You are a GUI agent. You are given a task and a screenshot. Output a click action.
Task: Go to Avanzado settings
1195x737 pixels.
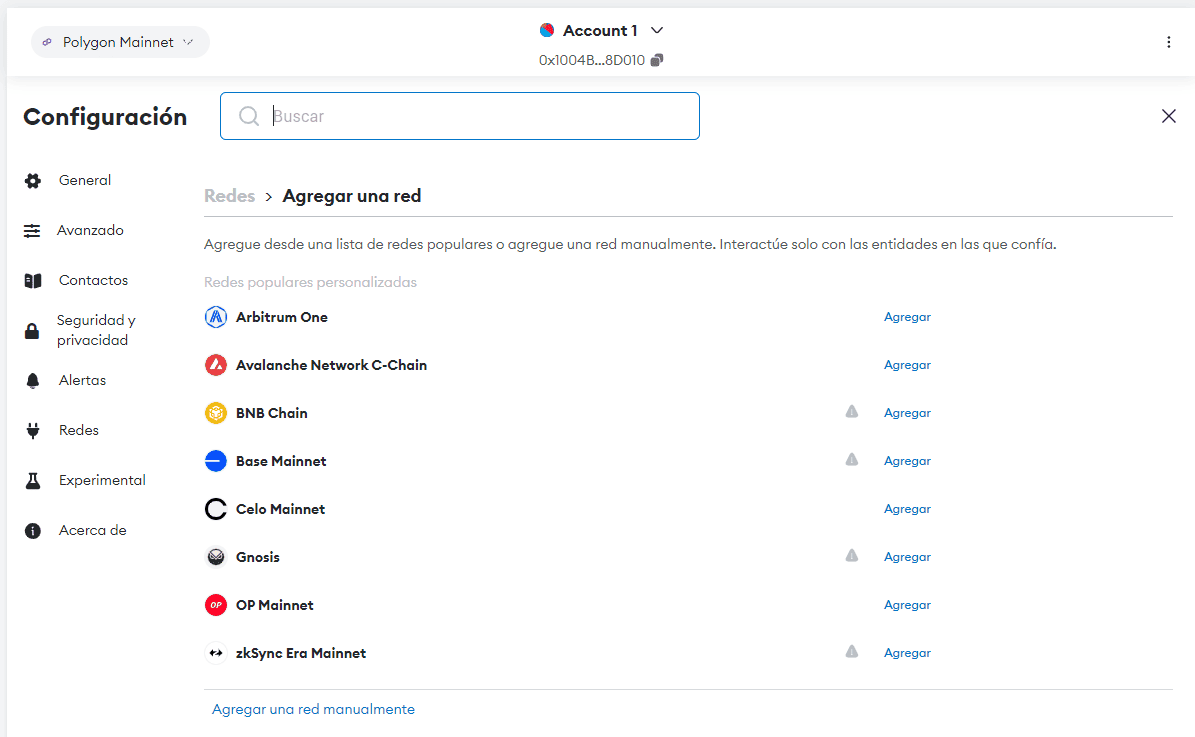tap(90, 230)
